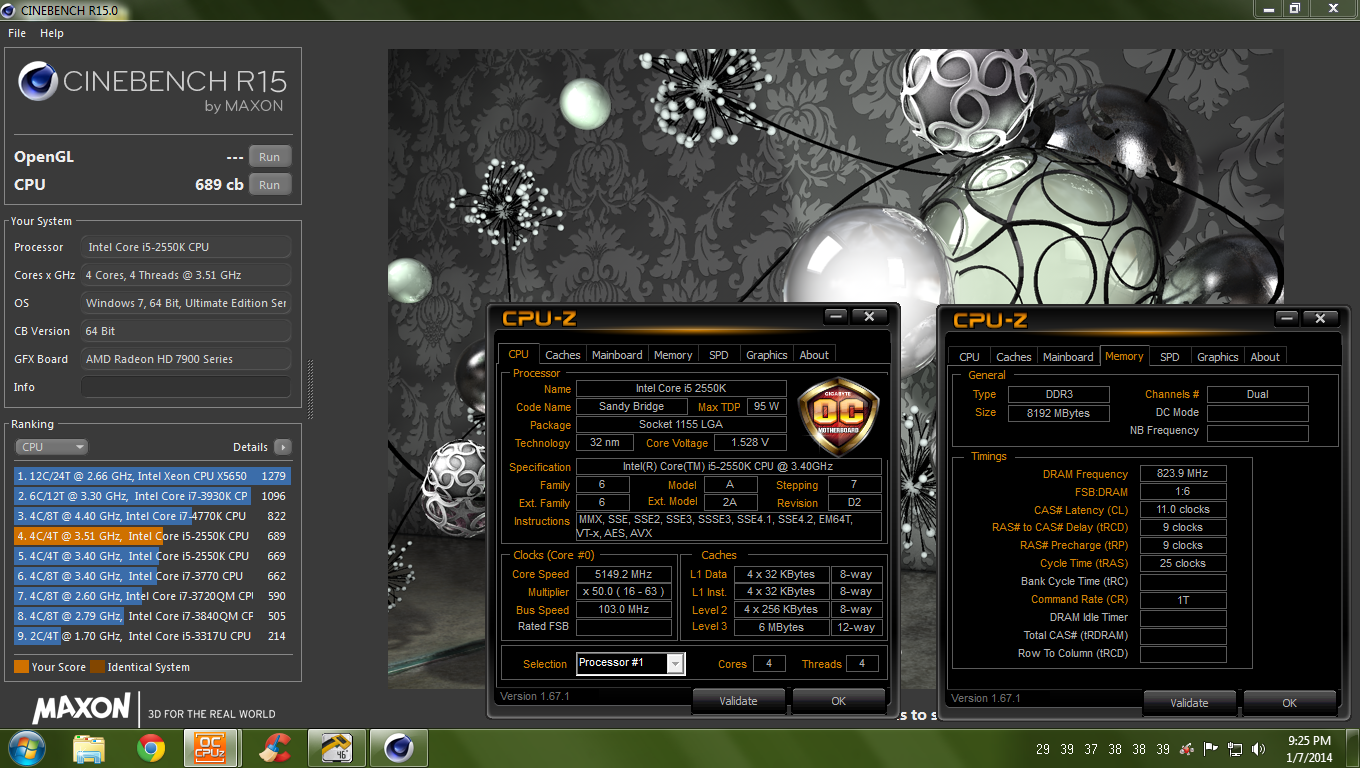Click the Cinebench R15 logo sphere

[38, 81]
